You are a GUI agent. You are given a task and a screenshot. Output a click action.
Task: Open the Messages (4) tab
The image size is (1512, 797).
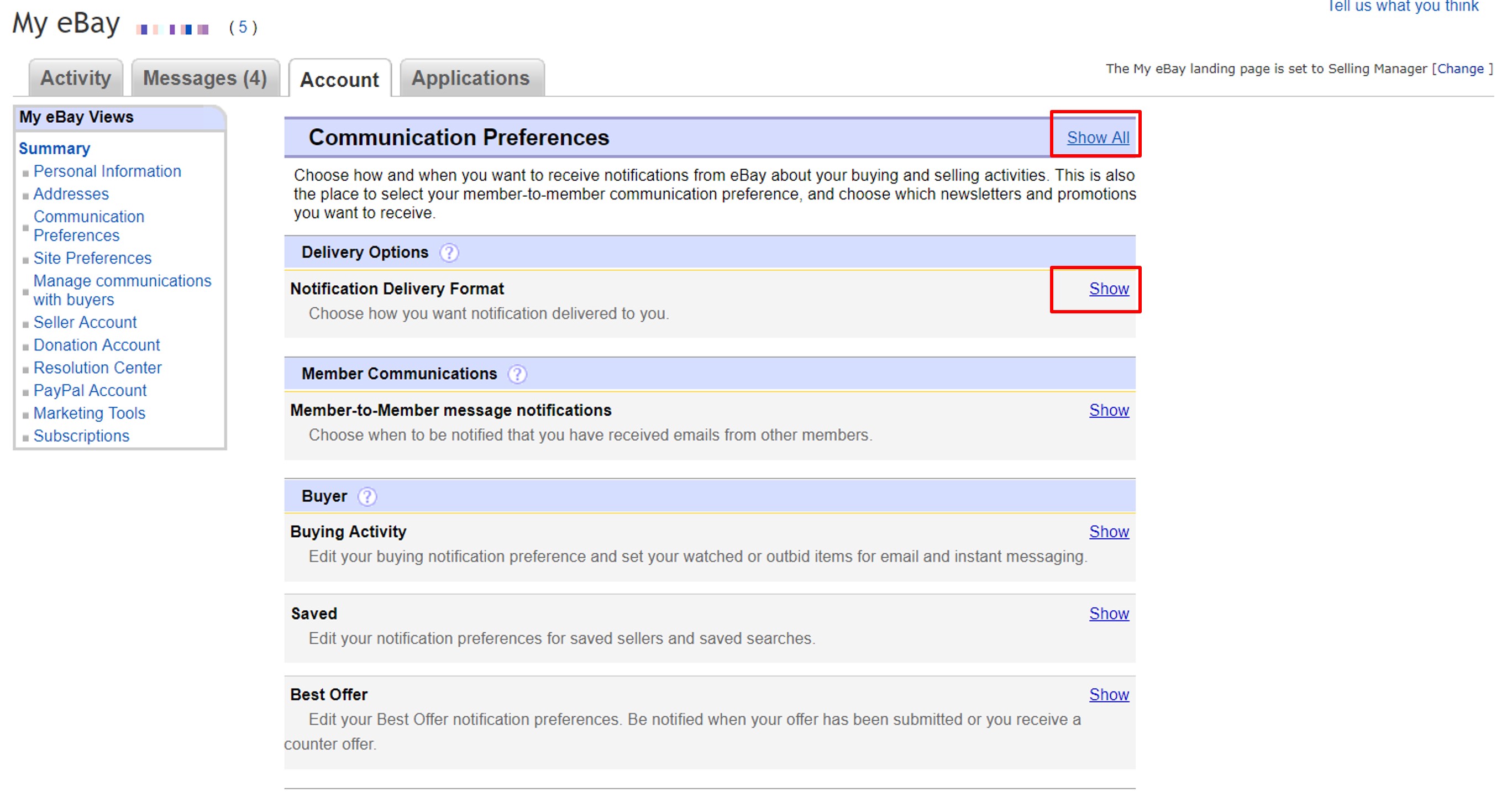coord(205,77)
